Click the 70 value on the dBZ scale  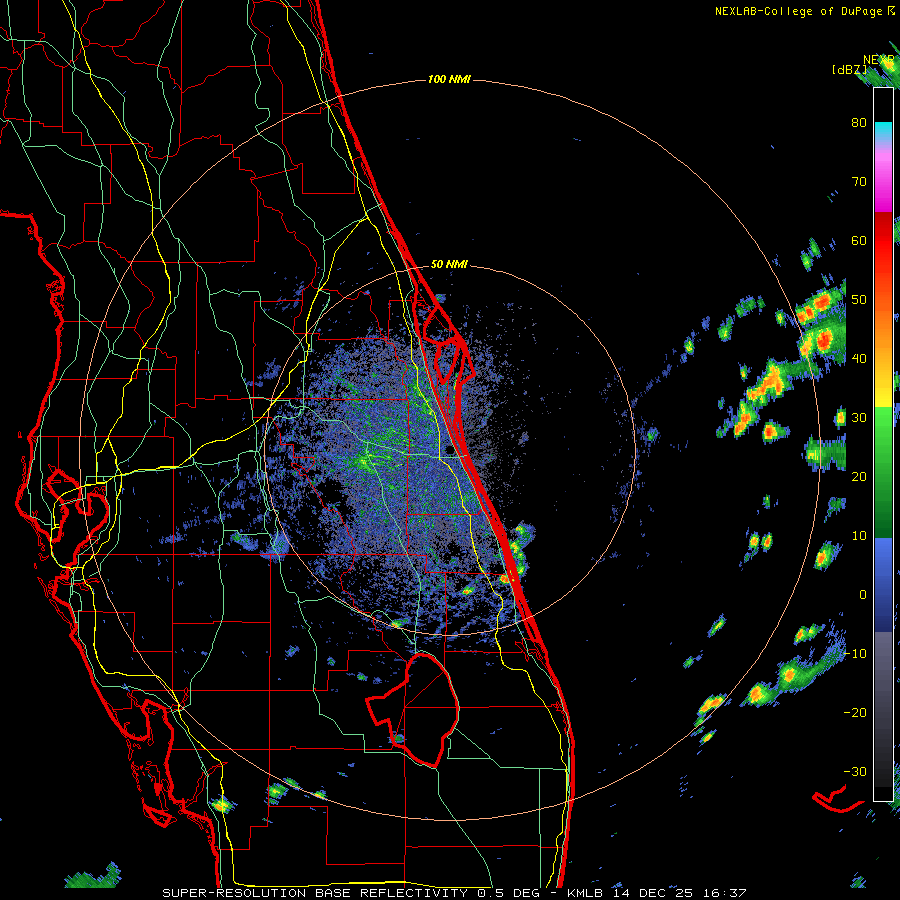tap(859, 182)
